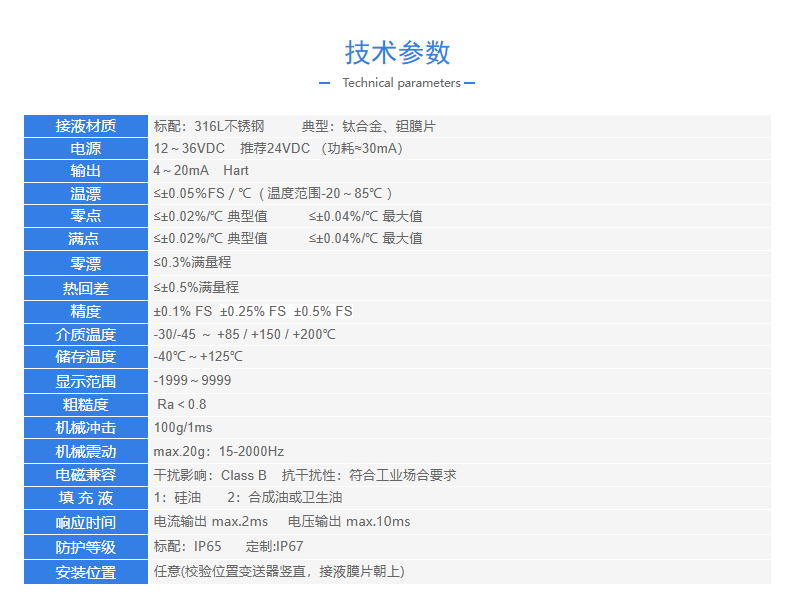The width and height of the screenshot is (793, 599).
Task: Click the 安装位置 row header
Action: click(x=86, y=572)
